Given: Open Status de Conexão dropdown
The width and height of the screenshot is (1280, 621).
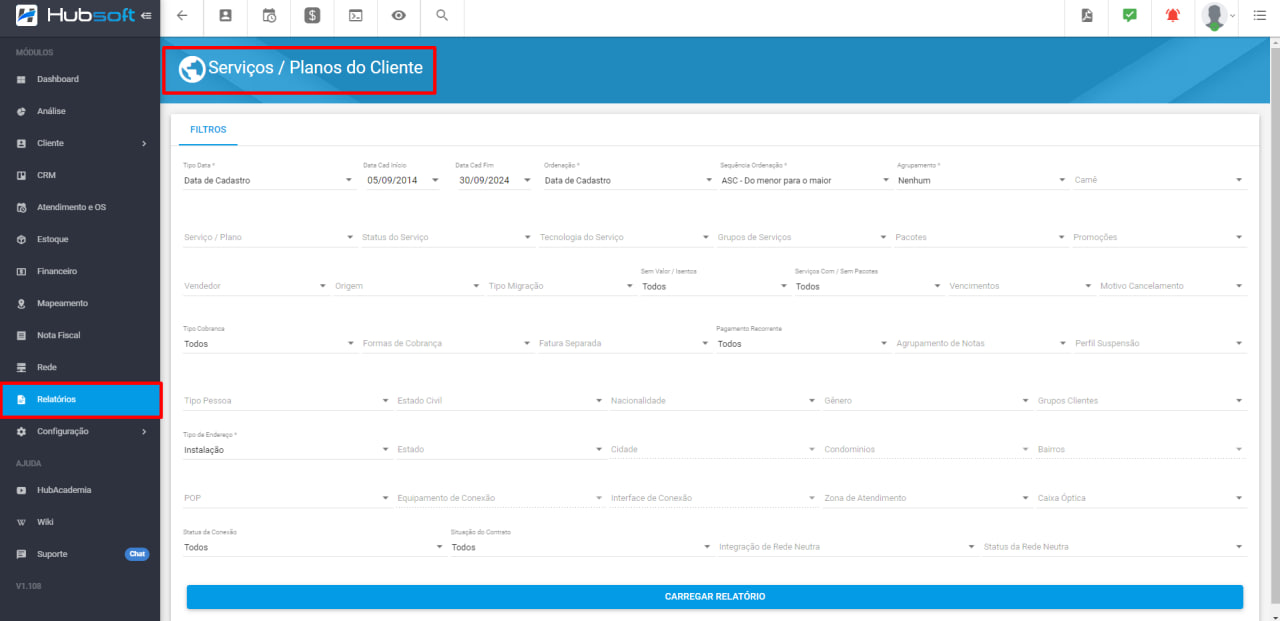Looking at the screenshot, I should point(314,547).
